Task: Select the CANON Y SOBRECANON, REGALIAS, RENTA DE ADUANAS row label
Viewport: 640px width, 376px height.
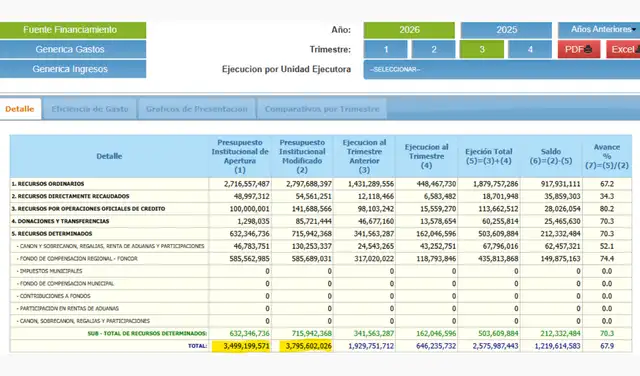Action: pos(110,246)
